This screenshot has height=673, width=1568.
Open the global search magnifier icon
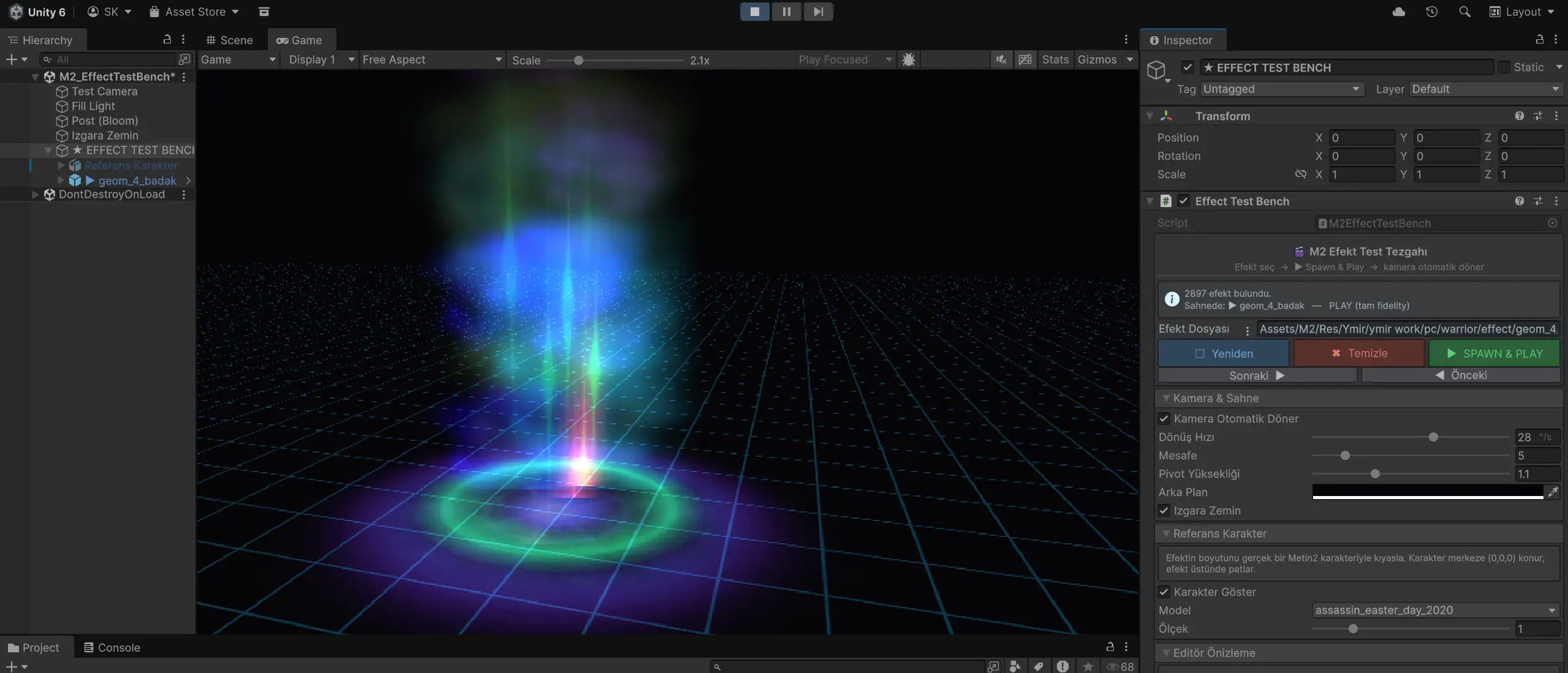1464,12
